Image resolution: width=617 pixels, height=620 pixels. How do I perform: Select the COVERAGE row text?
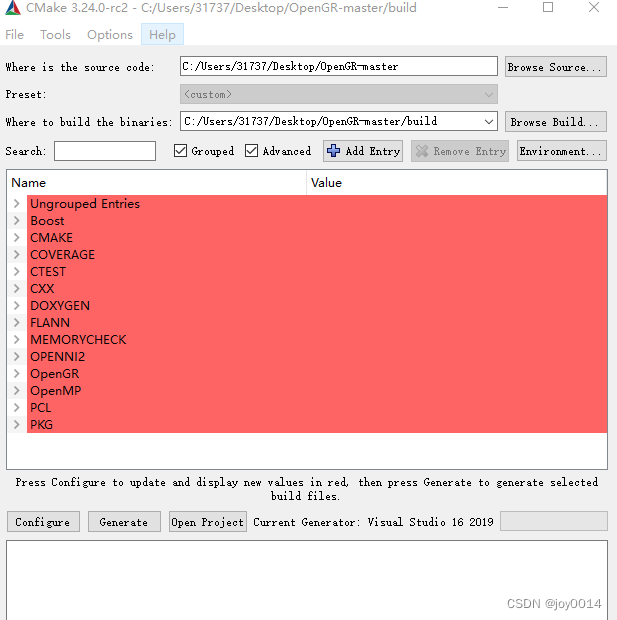point(62,255)
